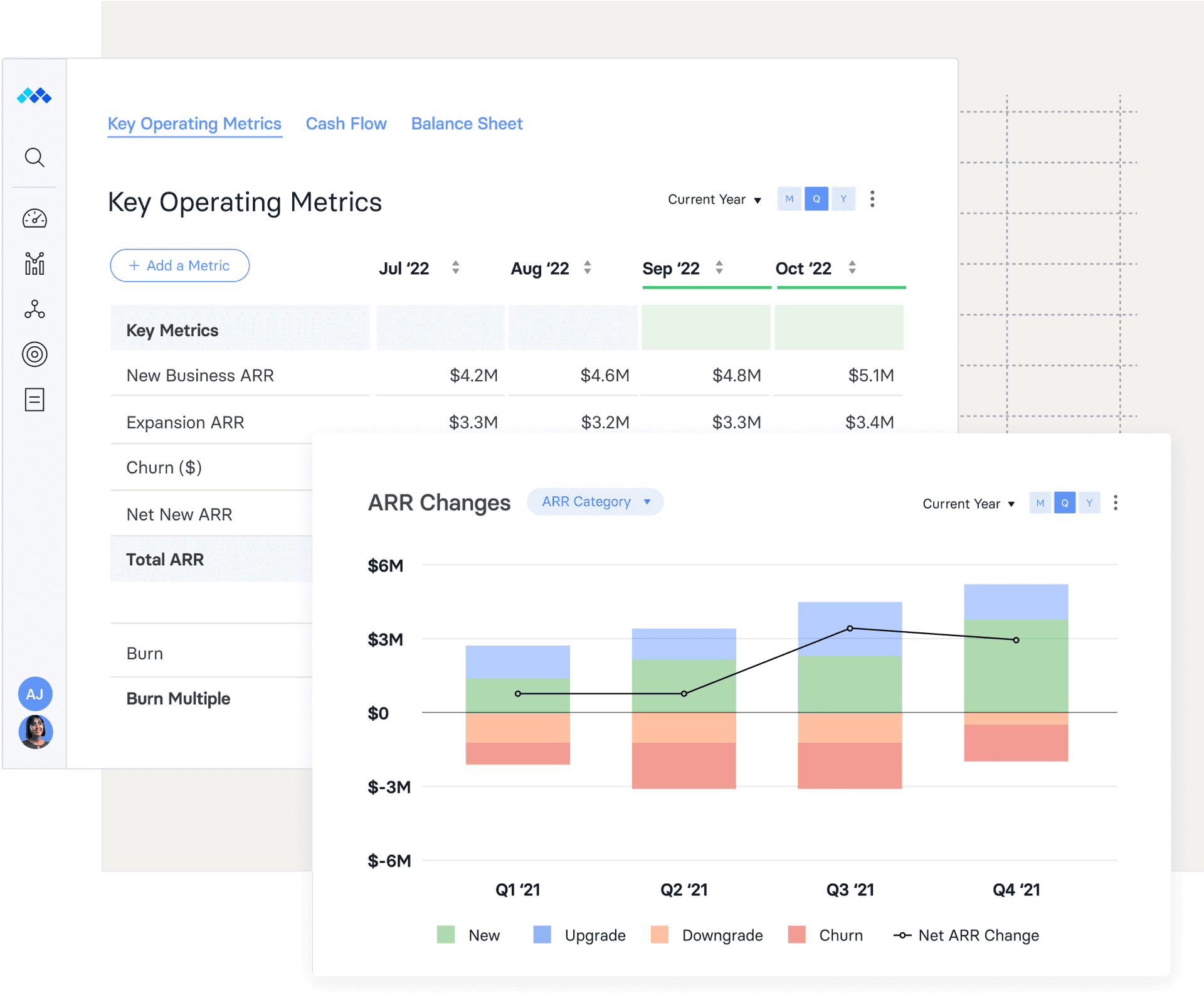1204x1005 pixels.
Task: Click the blue diamond app logo
Action: pos(34,96)
